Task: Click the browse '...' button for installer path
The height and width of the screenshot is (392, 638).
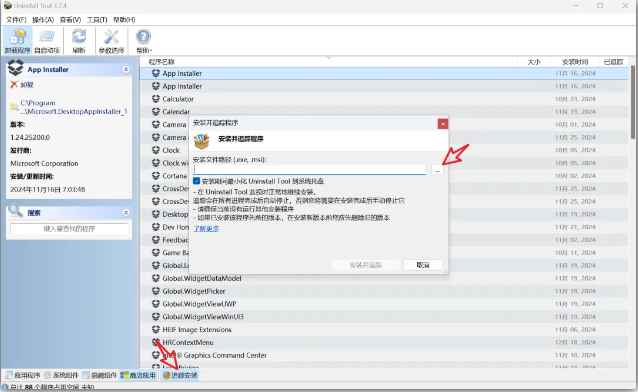Action: pyautogui.click(x=437, y=170)
